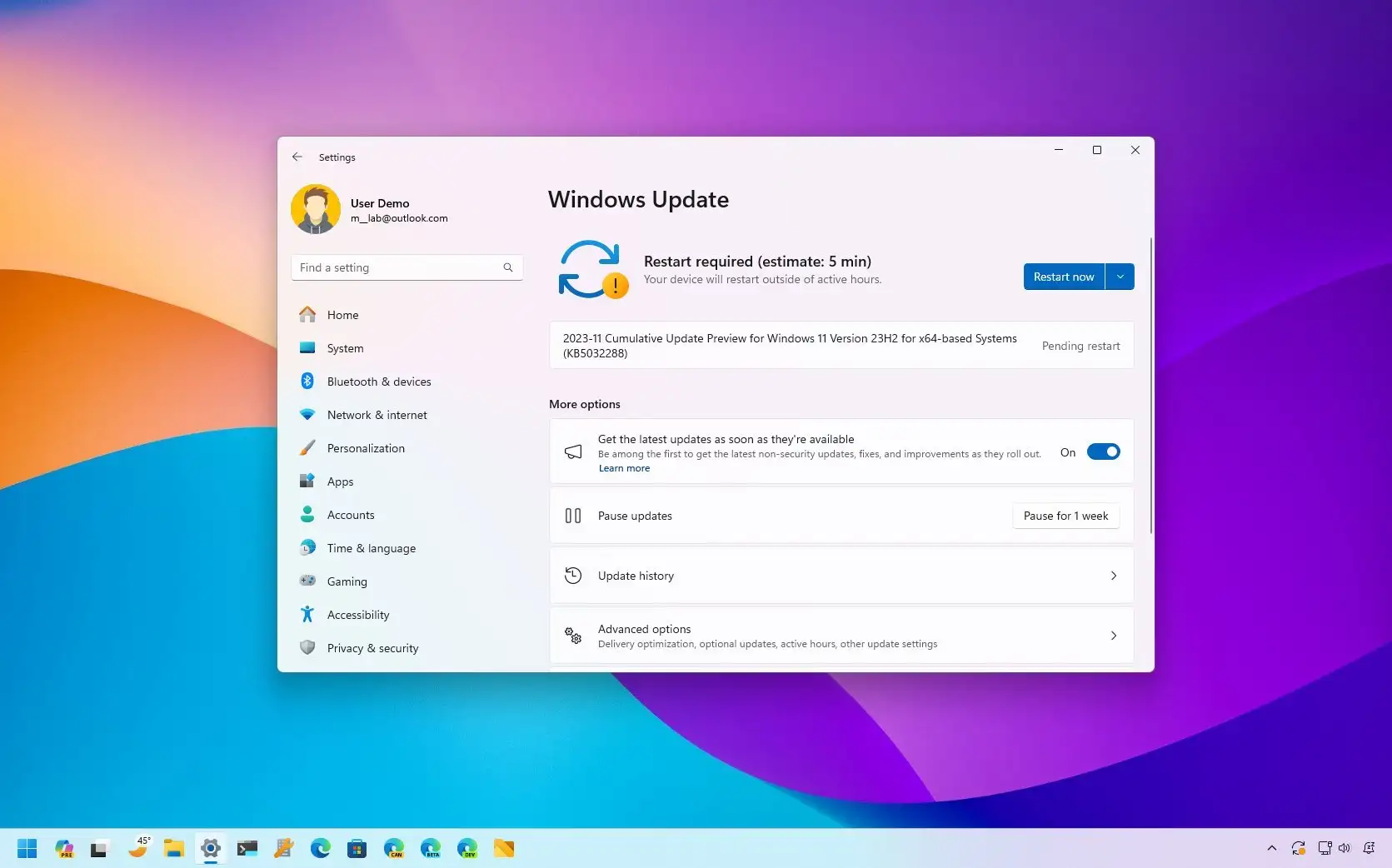This screenshot has height=868, width=1392.
Task: Click the Settings window scrollbar
Action: click(1150, 386)
